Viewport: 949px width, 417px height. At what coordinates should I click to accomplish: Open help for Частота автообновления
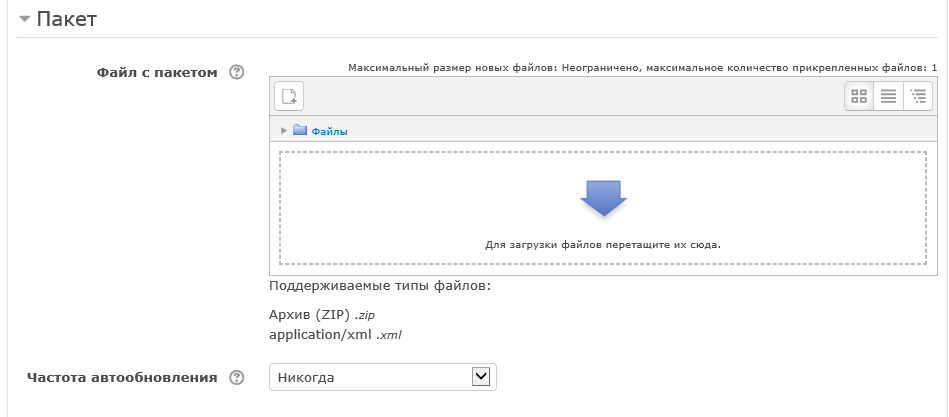(237, 377)
